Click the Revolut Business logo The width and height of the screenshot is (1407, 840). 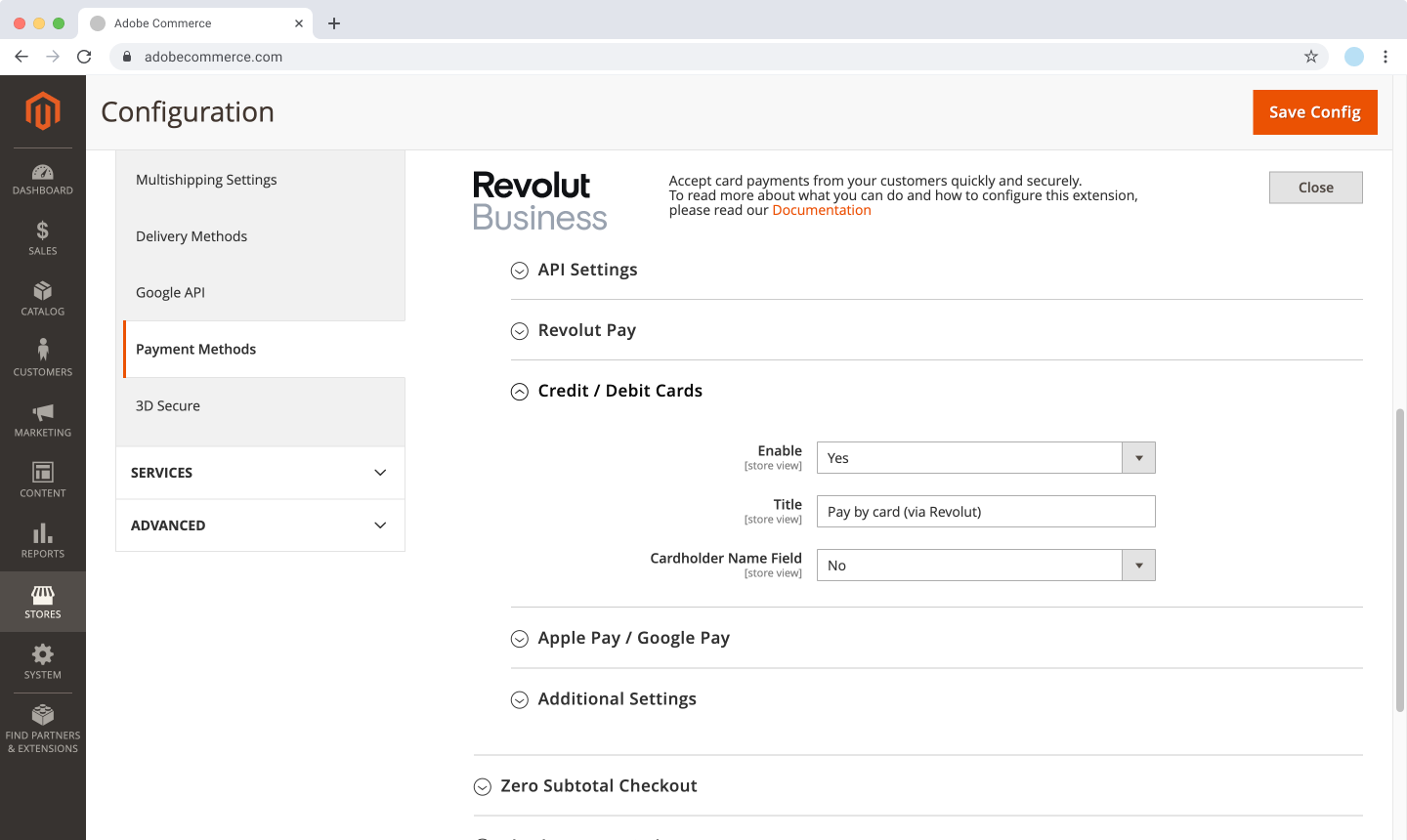point(539,201)
